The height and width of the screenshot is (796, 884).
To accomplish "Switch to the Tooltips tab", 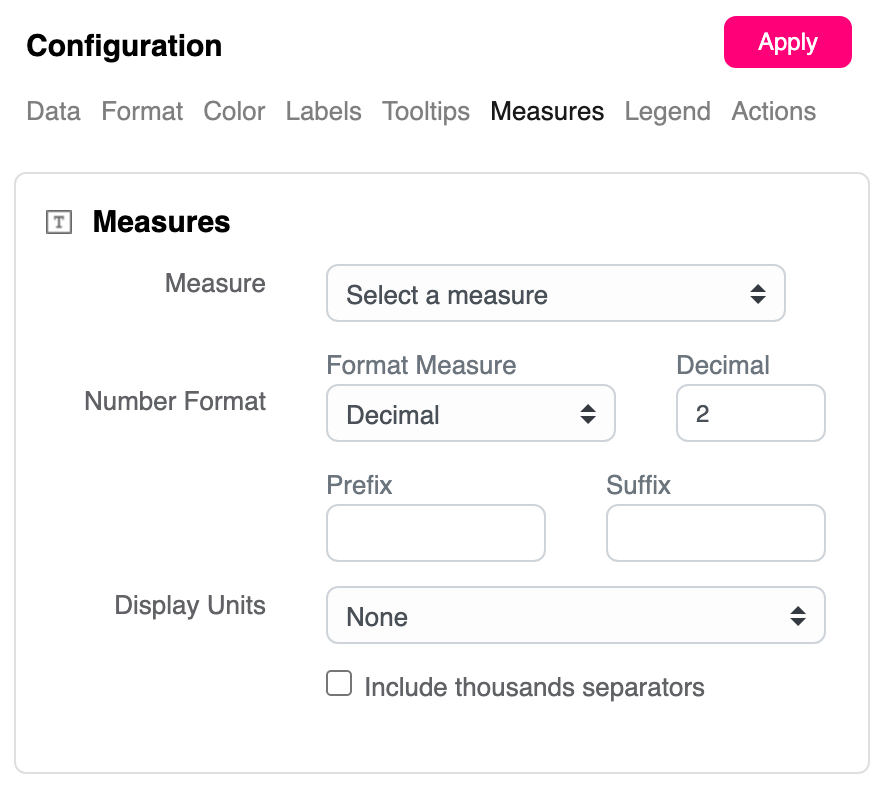I will 426,111.
